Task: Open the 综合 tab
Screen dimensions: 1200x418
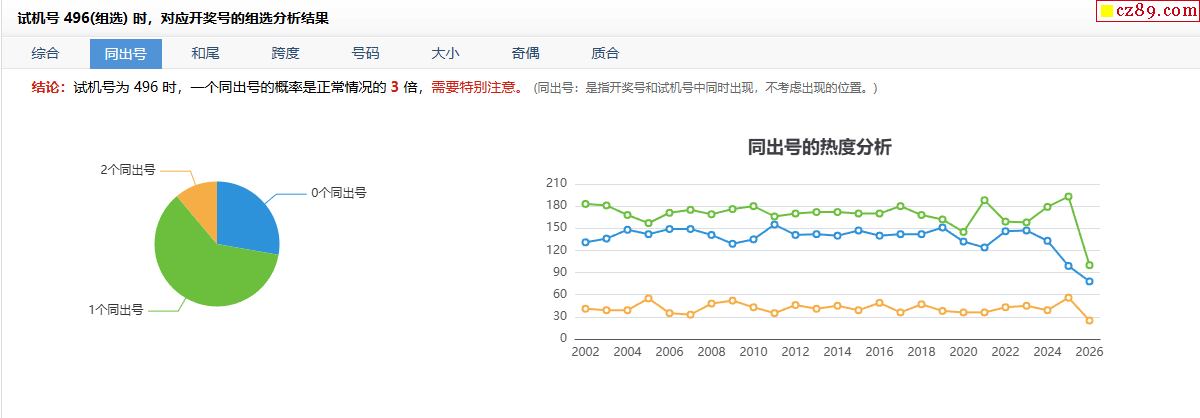Action: pyautogui.click(x=45, y=54)
